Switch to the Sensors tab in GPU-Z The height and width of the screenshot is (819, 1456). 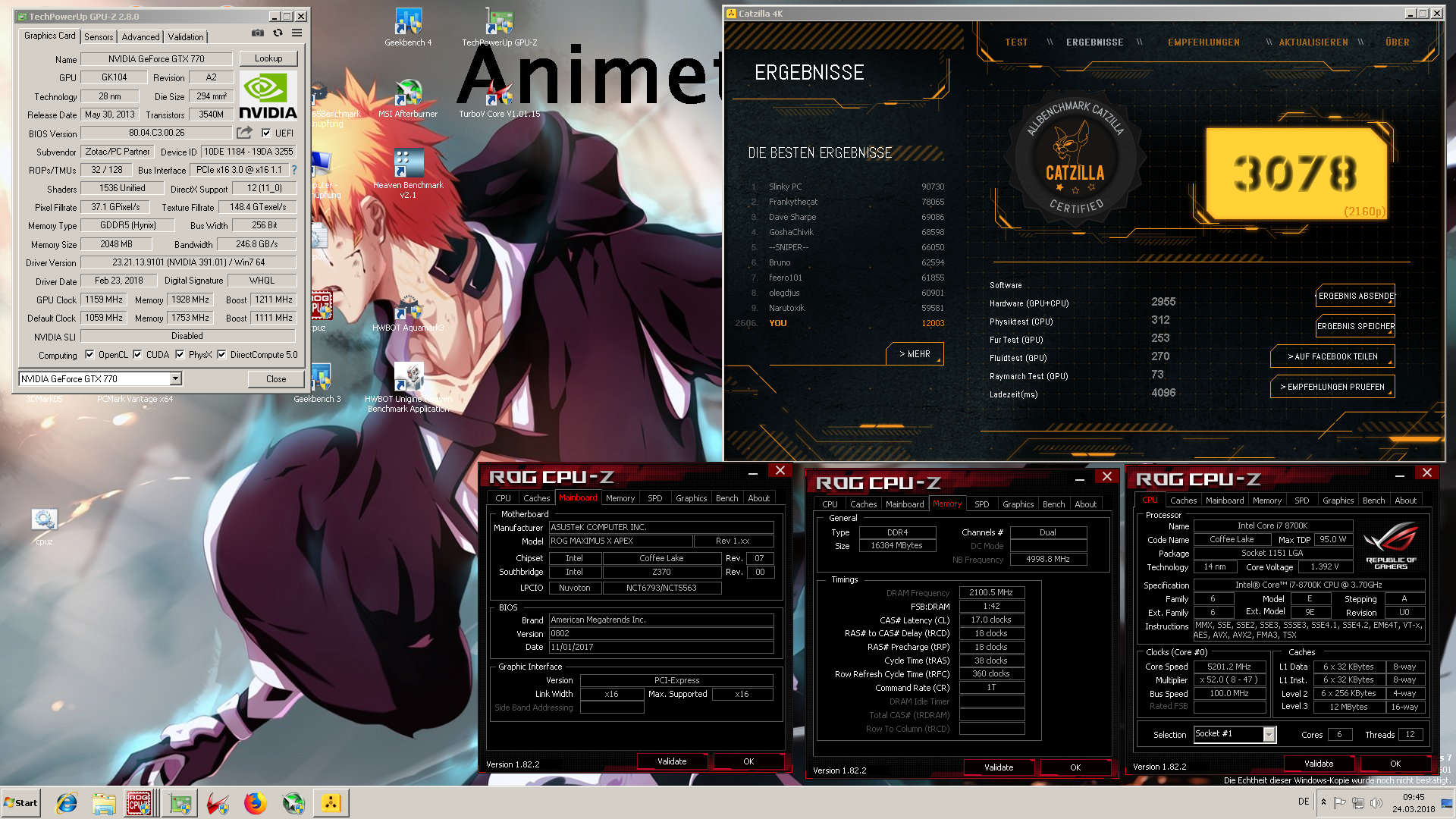(x=99, y=36)
